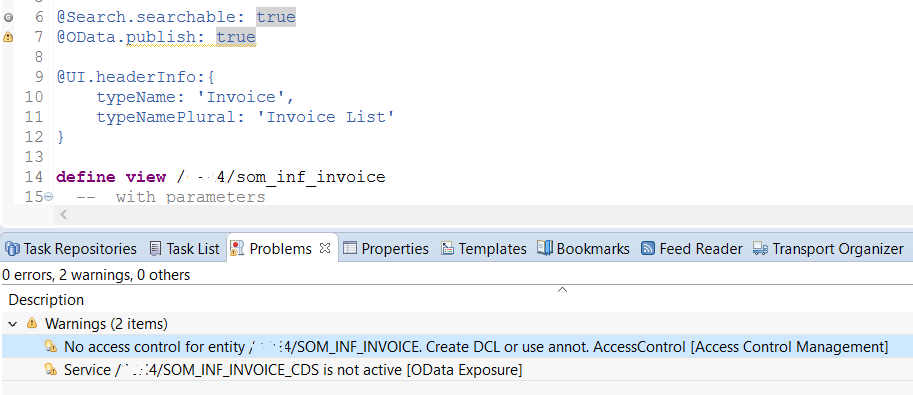
Task: Click the Warnings group warning icon
Action: [32, 323]
